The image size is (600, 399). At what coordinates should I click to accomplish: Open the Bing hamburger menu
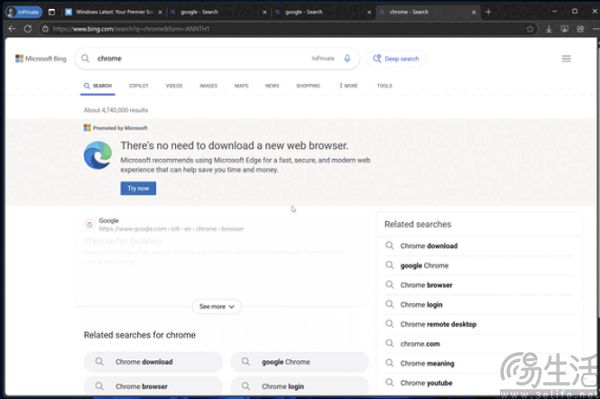pyautogui.click(x=566, y=59)
